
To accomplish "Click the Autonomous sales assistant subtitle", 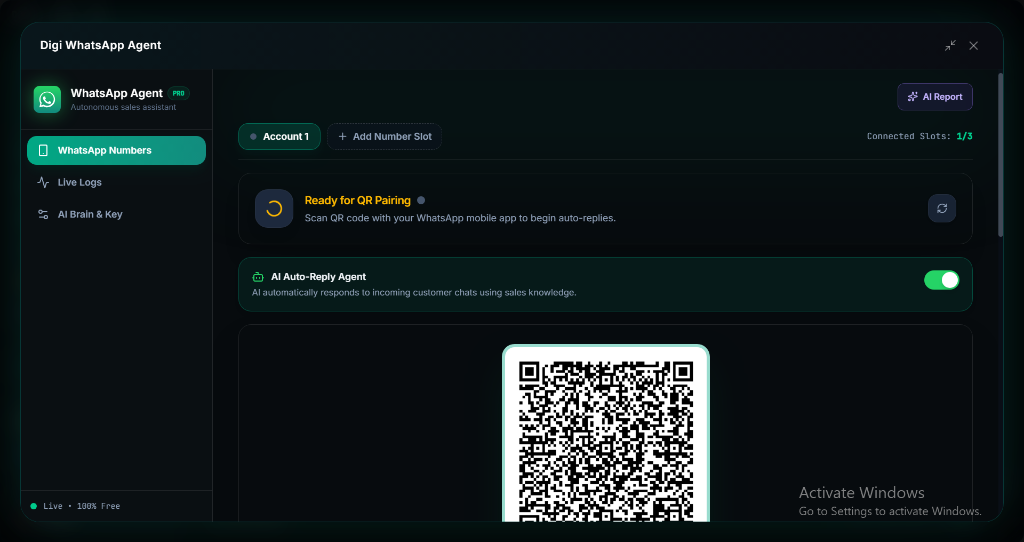I will [x=123, y=107].
